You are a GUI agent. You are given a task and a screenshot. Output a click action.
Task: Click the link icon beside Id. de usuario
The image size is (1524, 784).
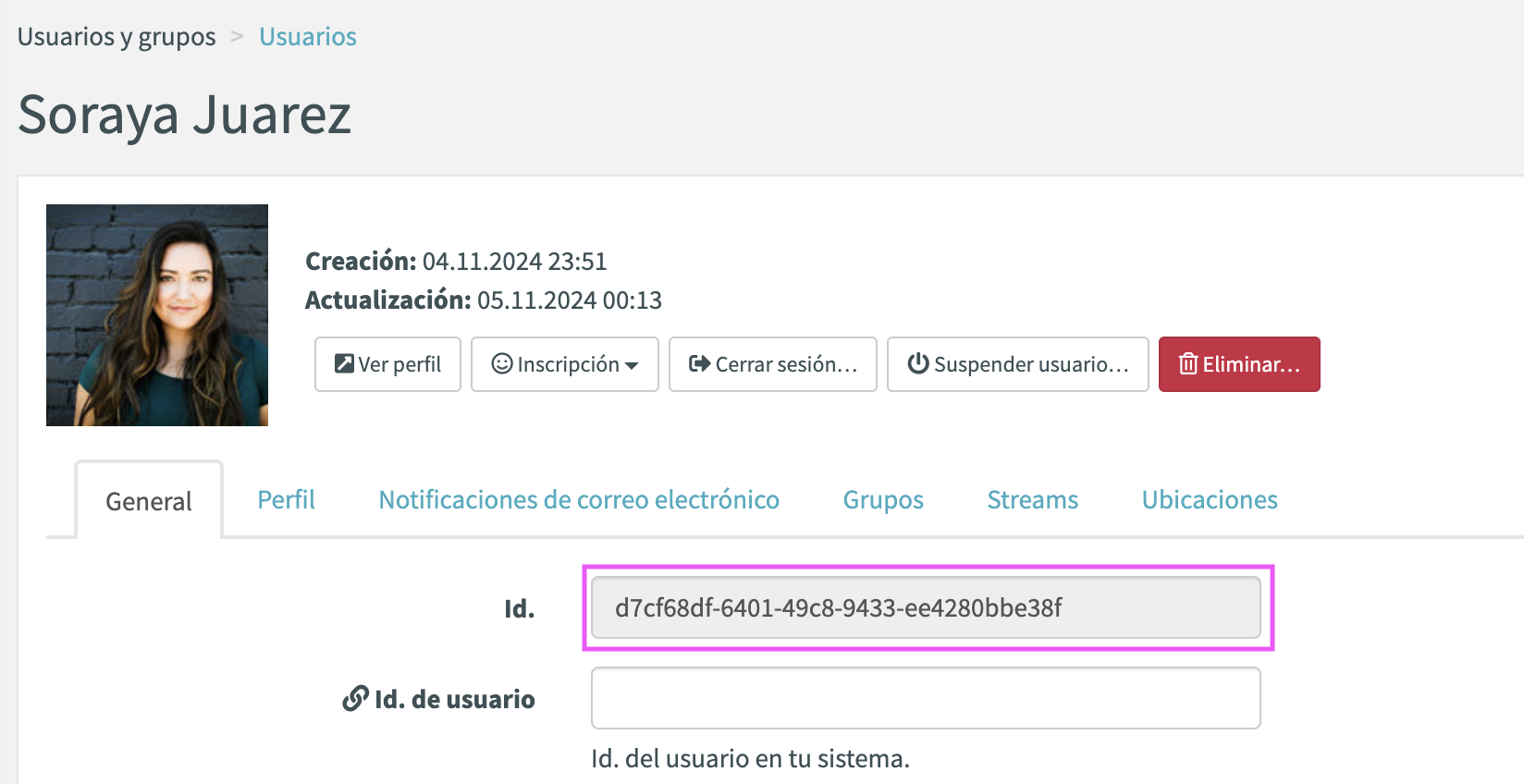(355, 698)
